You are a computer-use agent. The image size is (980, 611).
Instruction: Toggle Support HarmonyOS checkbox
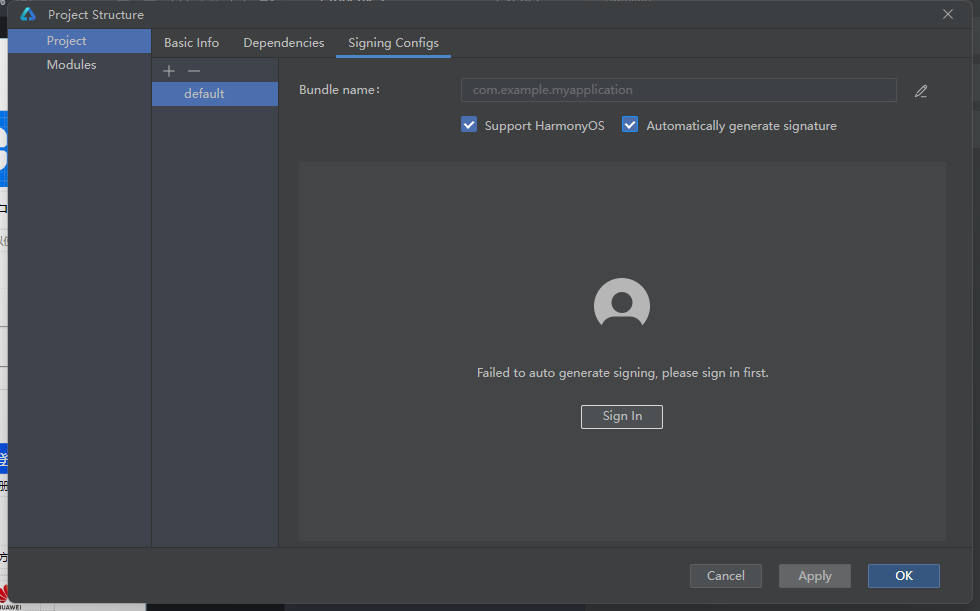(x=469, y=125)
